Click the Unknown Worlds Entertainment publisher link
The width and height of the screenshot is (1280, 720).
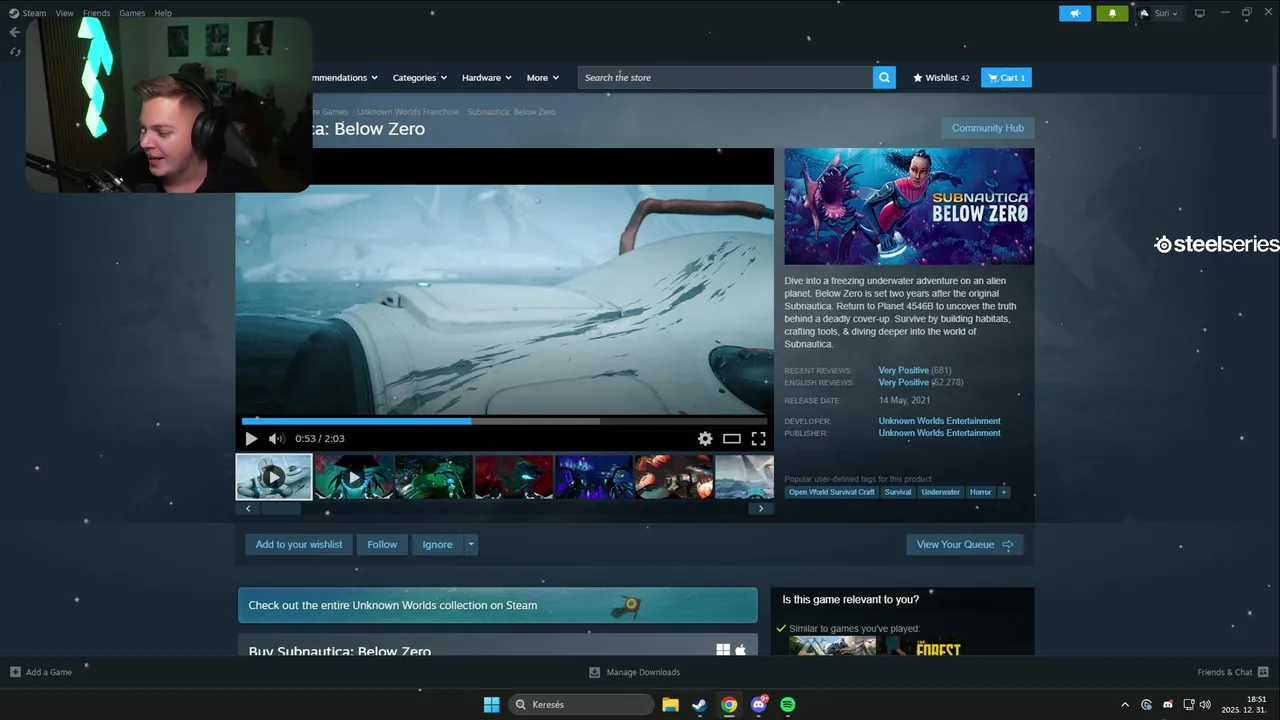(x=939, y=433)
